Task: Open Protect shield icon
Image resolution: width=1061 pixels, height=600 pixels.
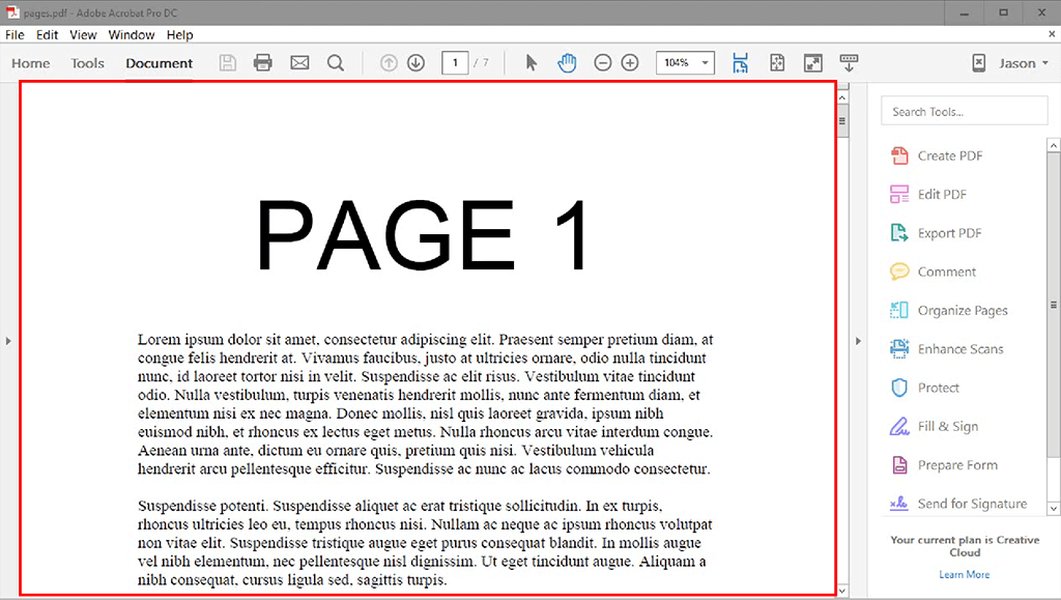Action: (899, 388)
